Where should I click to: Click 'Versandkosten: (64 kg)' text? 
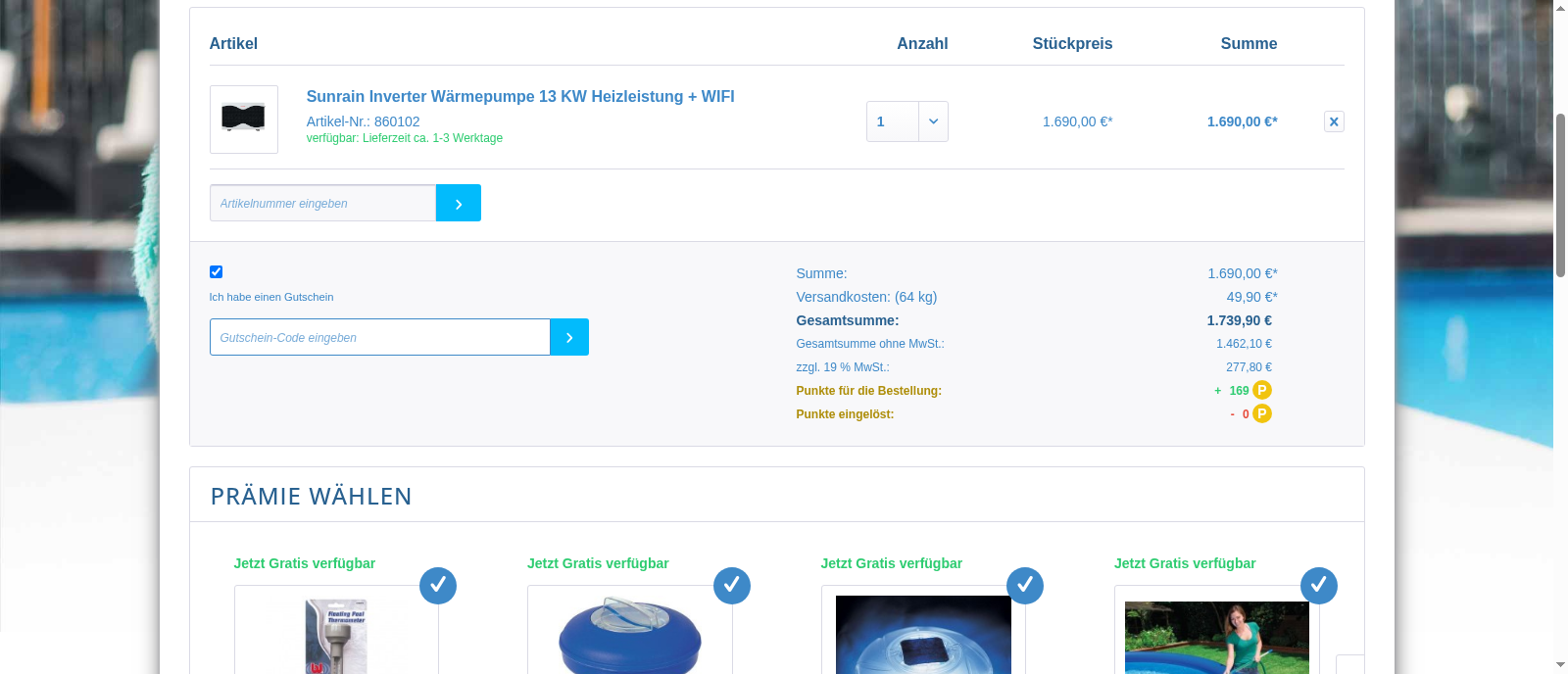click(x=866, y=297)
